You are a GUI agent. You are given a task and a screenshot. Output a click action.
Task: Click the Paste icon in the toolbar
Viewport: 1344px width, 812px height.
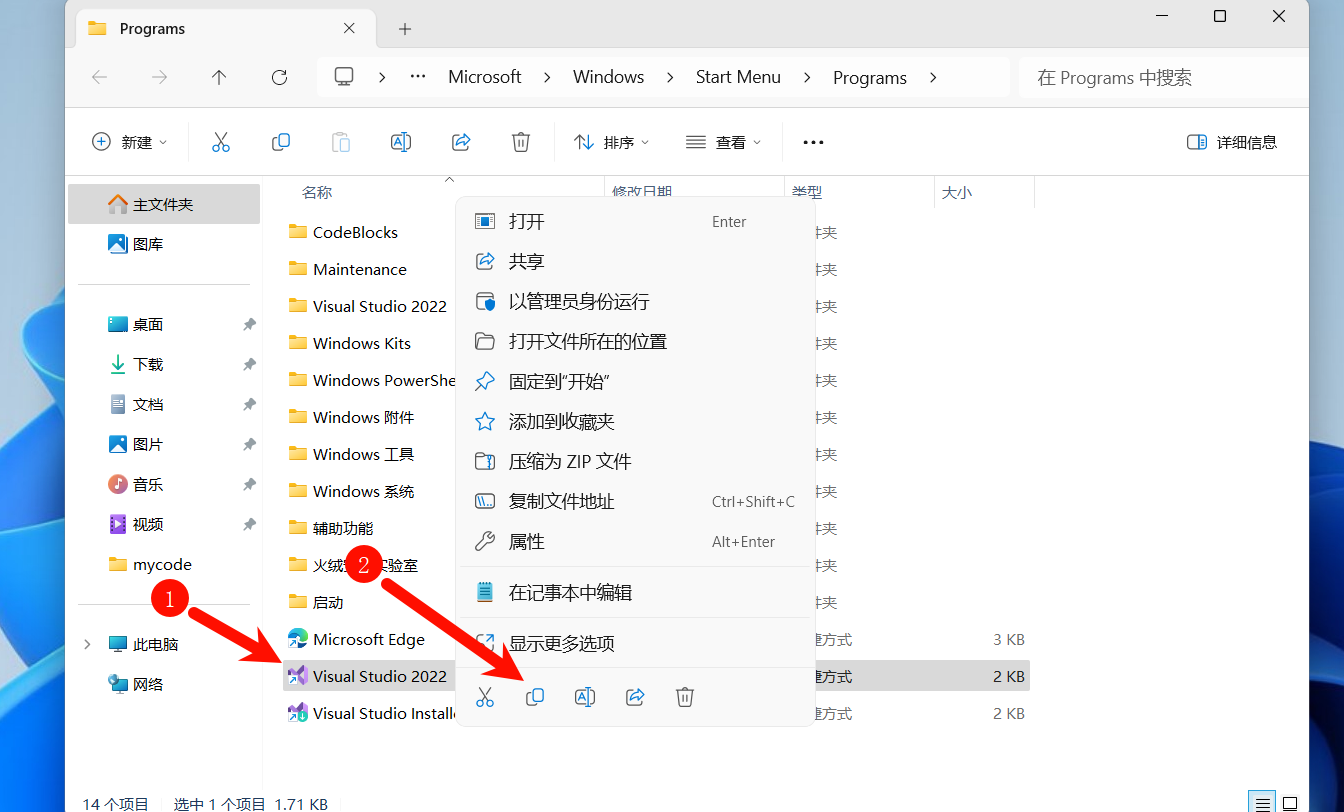341,142
